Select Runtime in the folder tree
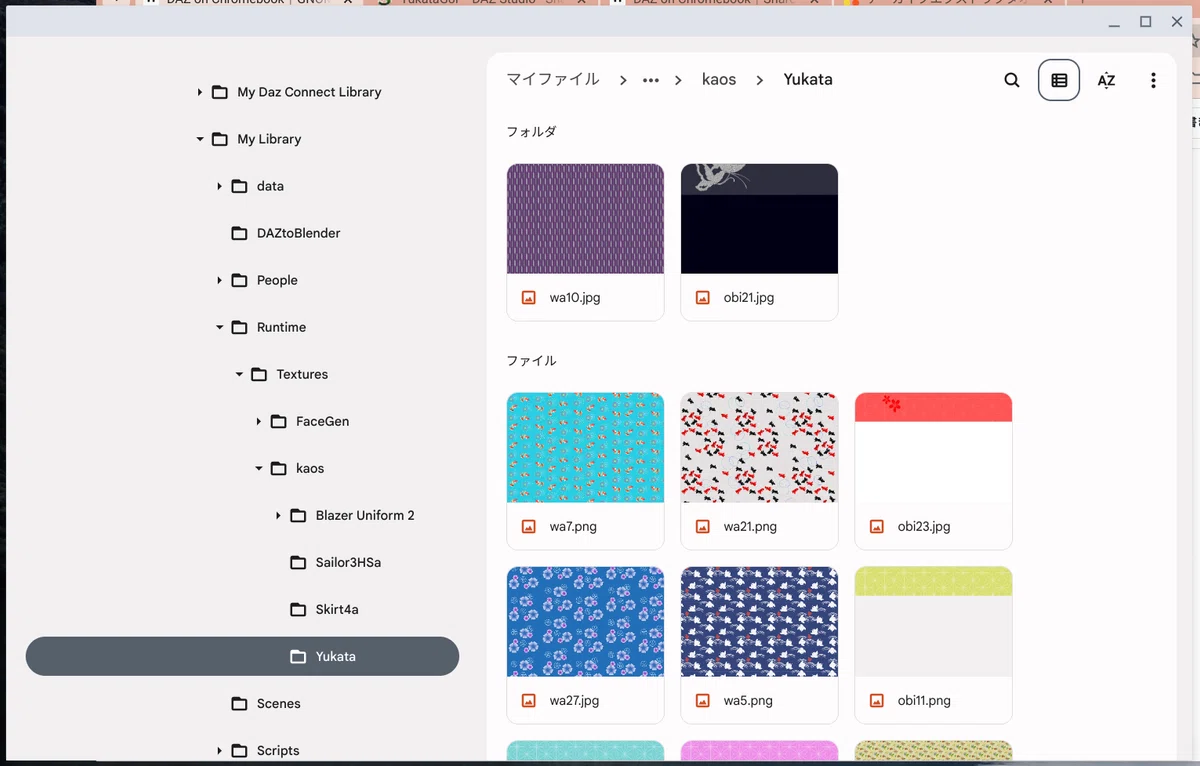Screen dimensions: 1200x766 281,327
